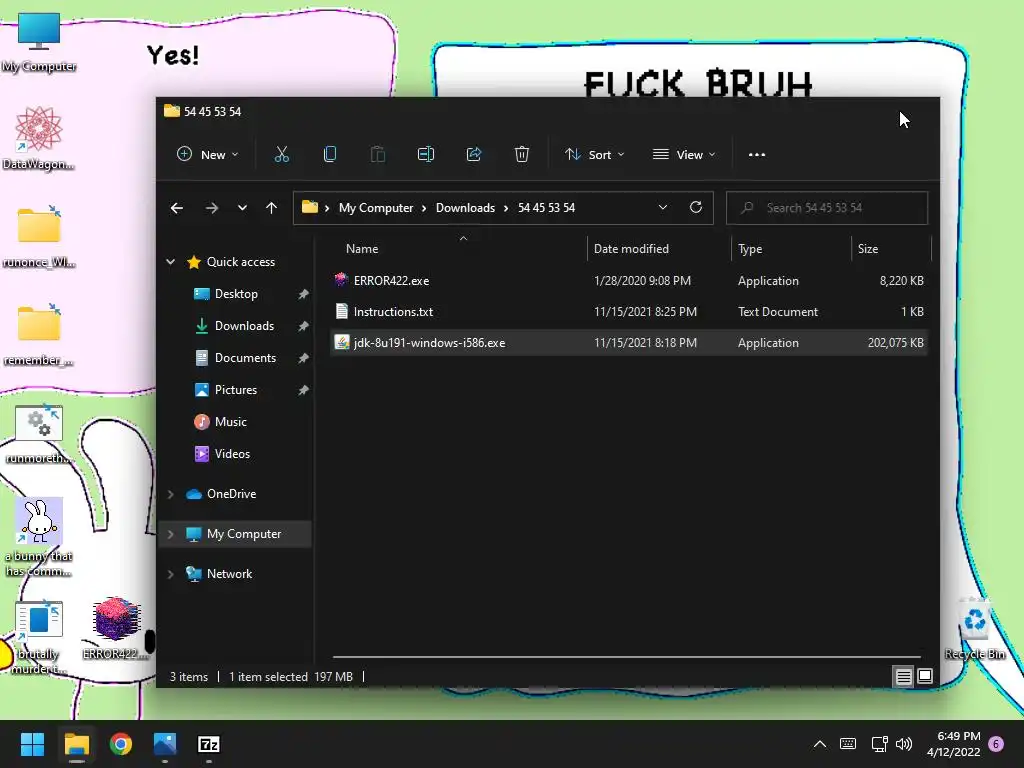Switch to details view layout icon
This screenshot has width=1024, height=768.
pos(903,677)
